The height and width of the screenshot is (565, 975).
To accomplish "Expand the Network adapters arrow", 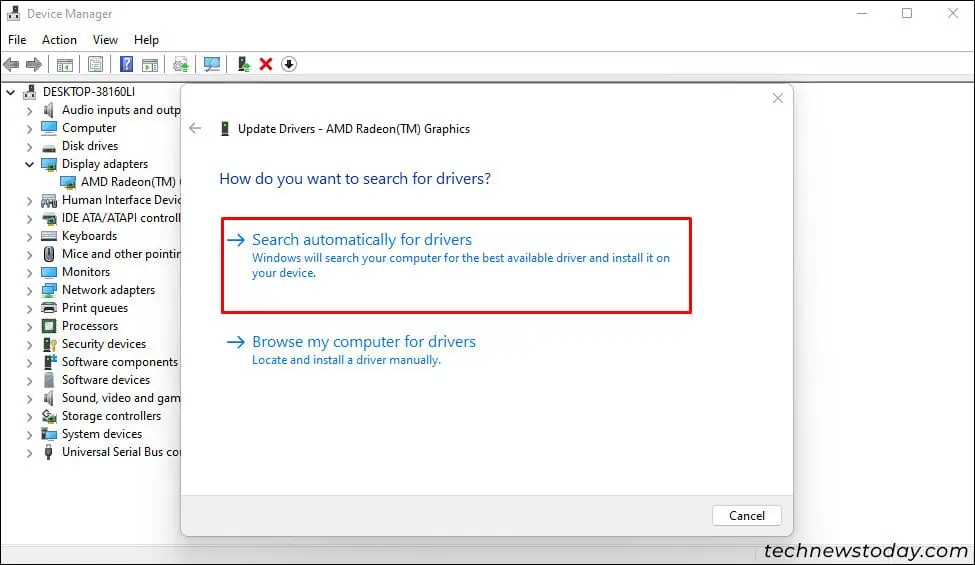I will [29, 291].
